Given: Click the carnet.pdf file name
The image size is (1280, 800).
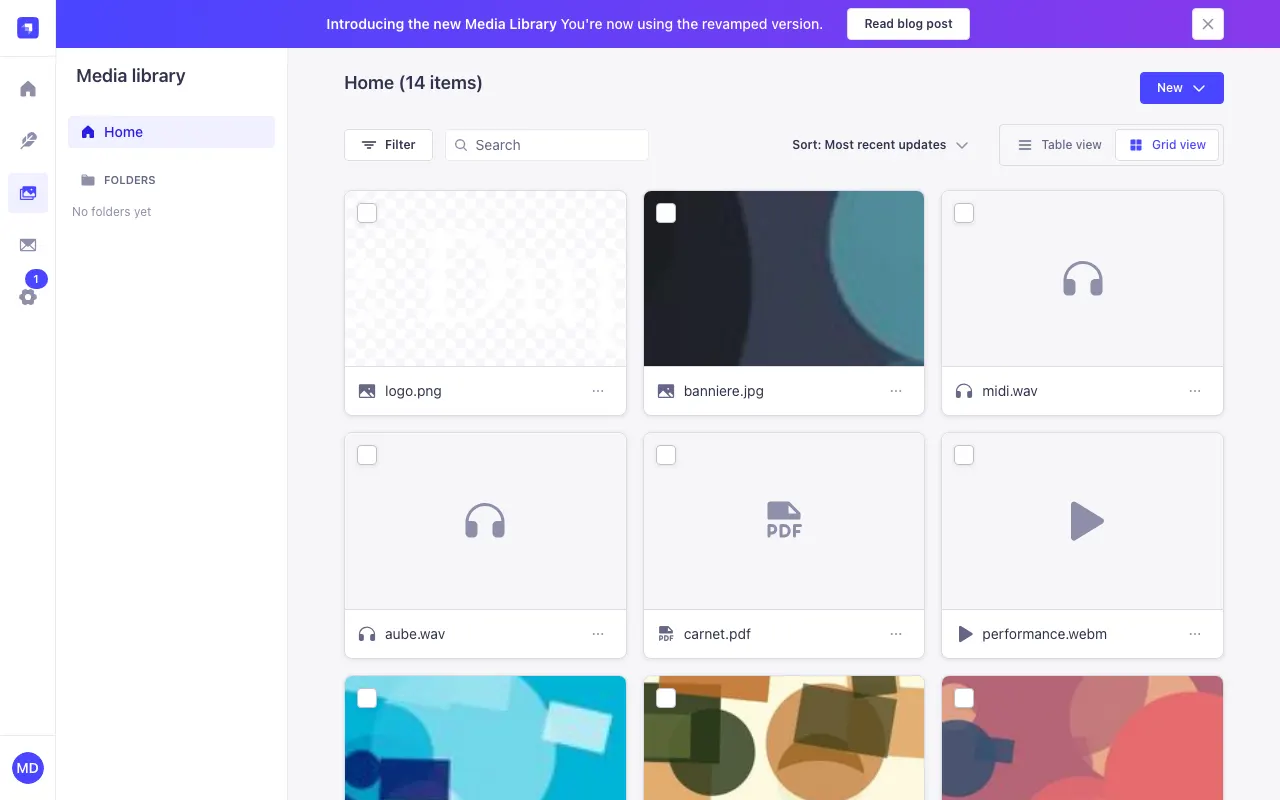Looking at the screenshot, I should 717,634.
